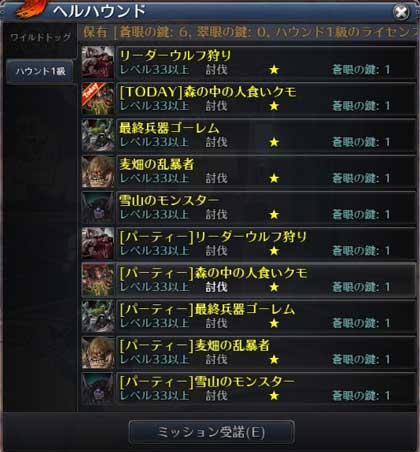Close the ヘルハウンド window

point(401,13)
